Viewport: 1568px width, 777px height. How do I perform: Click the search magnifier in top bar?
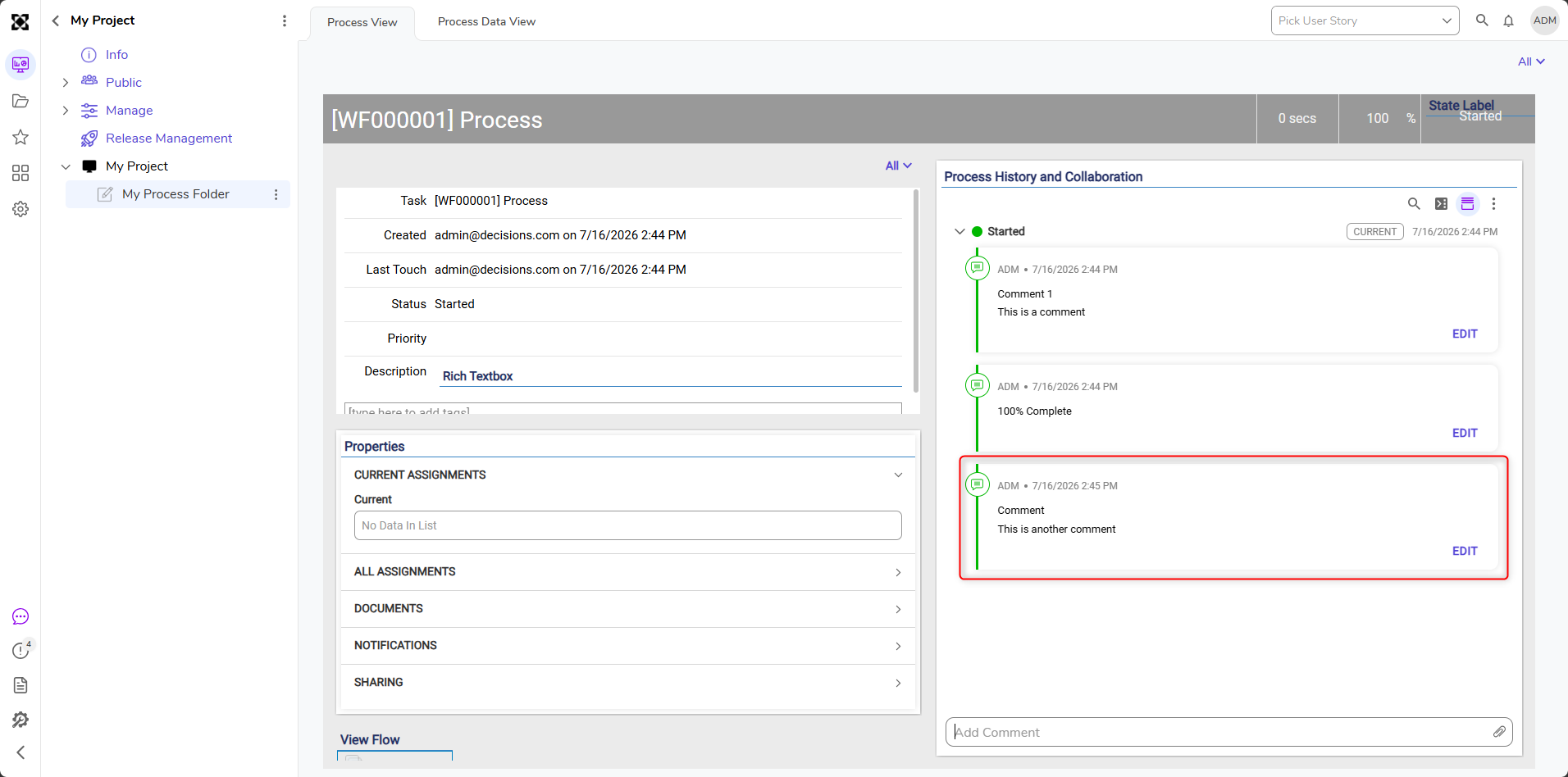tap(1482, 20)
